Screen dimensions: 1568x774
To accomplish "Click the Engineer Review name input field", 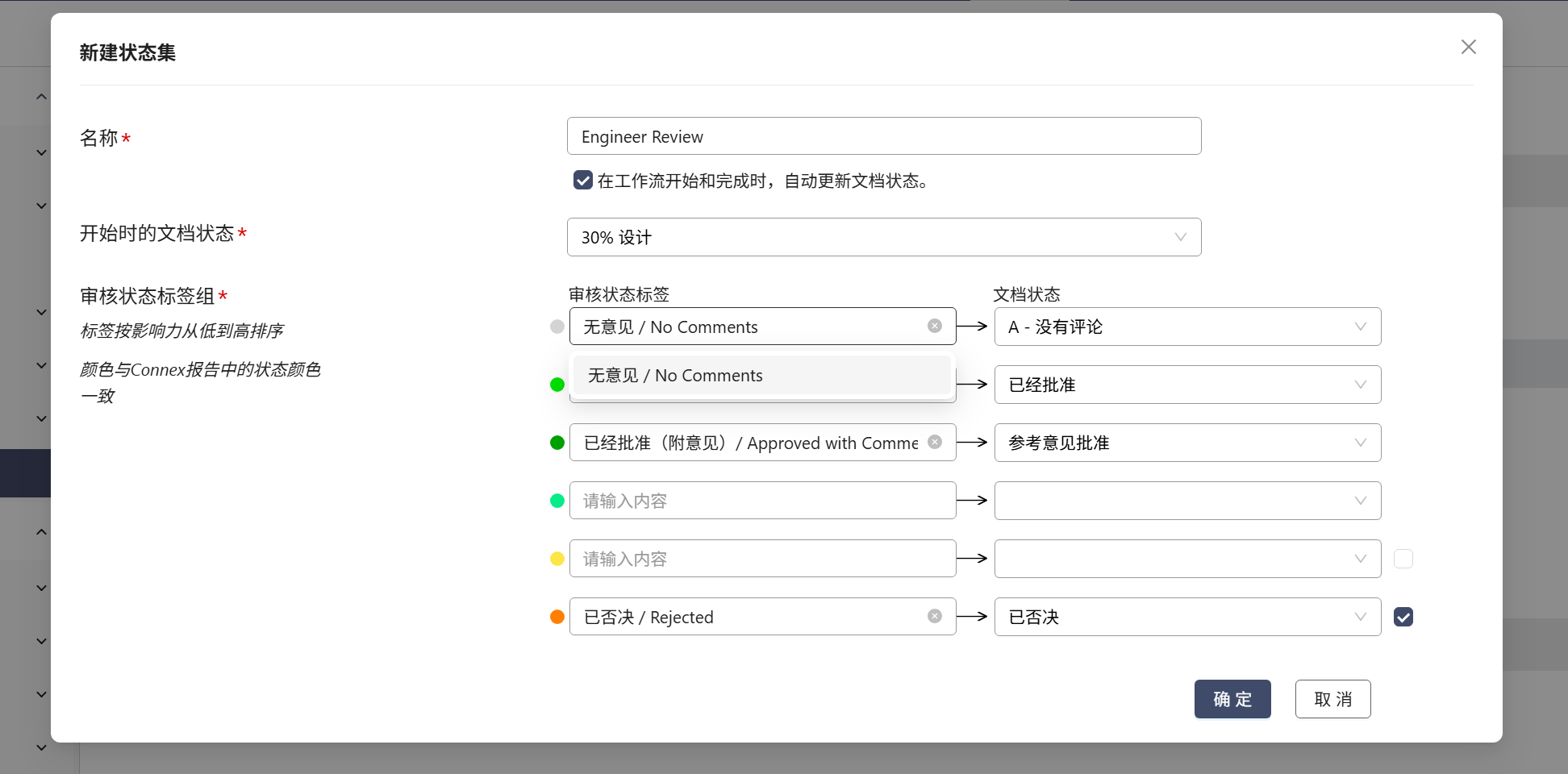I will click(x=883, y=136).
